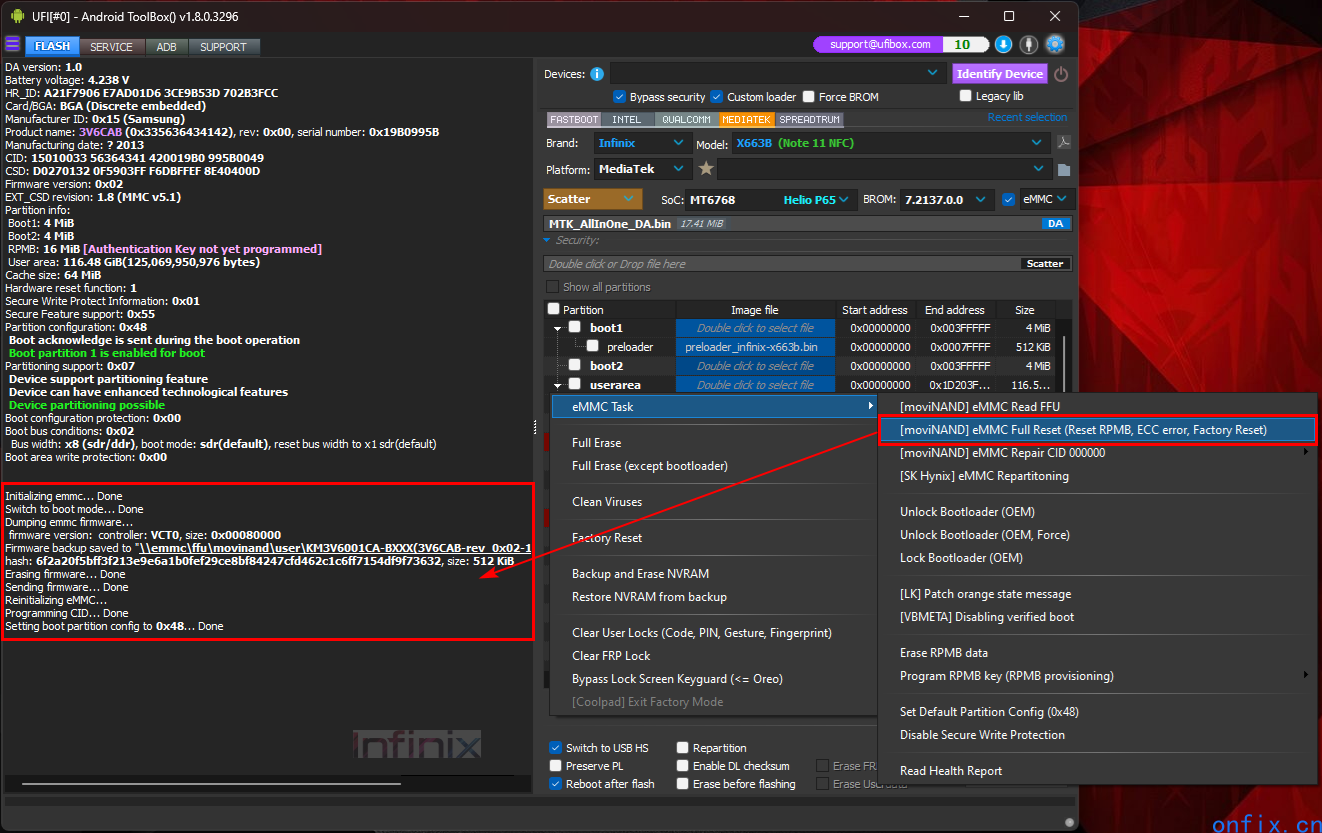
Task: Select Read Health Report menu item
Action: coord(1097,771)
